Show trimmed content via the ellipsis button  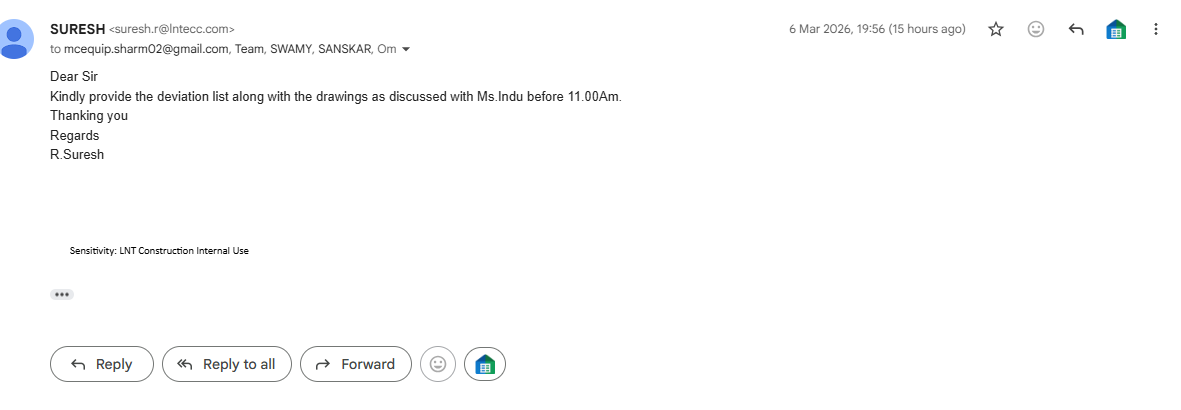pos(62,295)
